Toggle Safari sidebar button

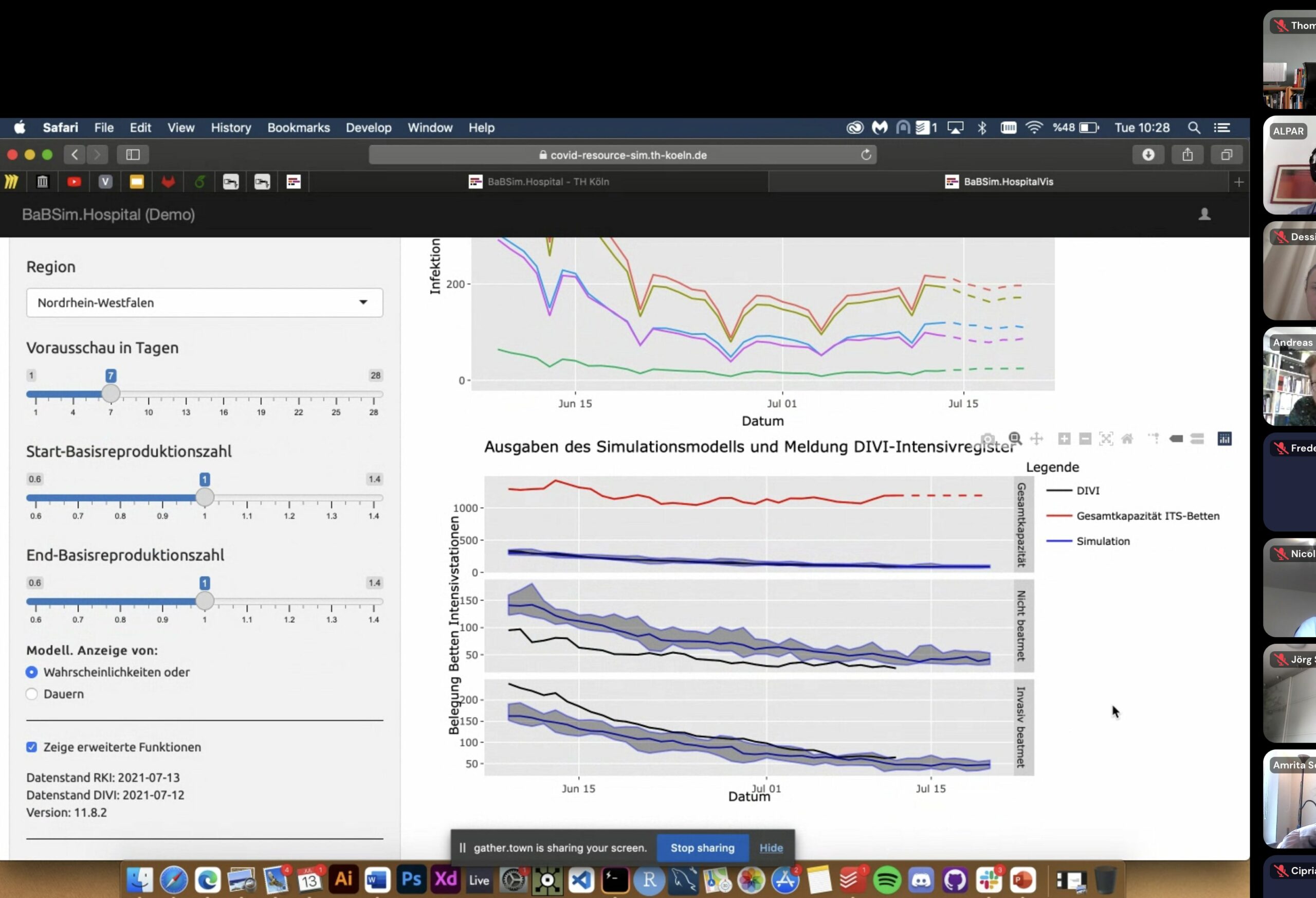pyautogui.click(x=133, y=155)
